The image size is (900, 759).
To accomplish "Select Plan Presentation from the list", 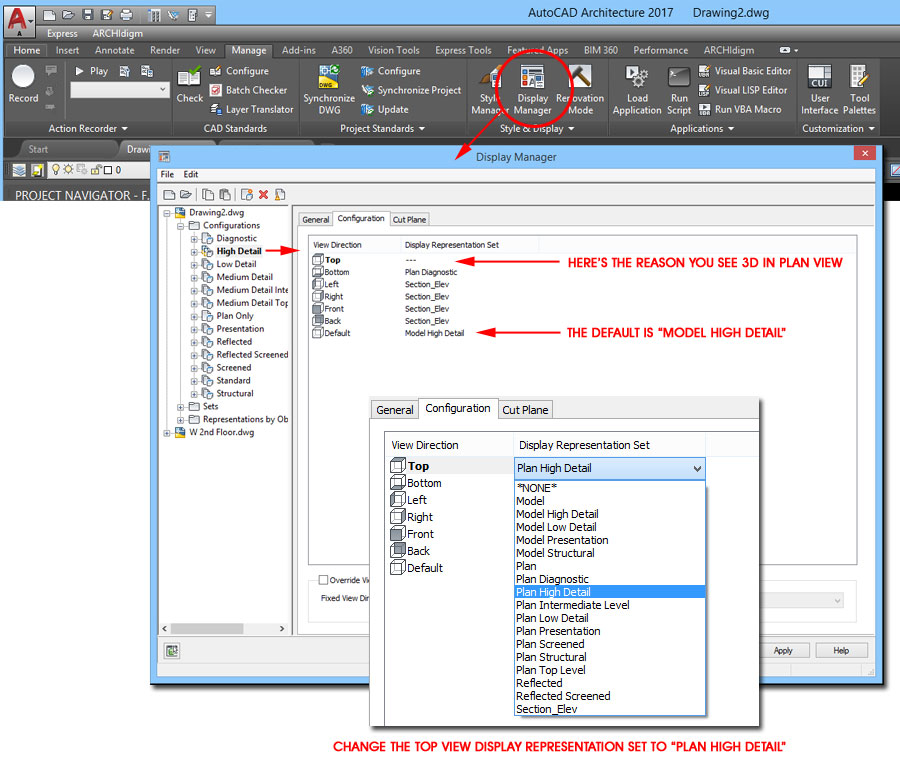I will click(558, 631).
